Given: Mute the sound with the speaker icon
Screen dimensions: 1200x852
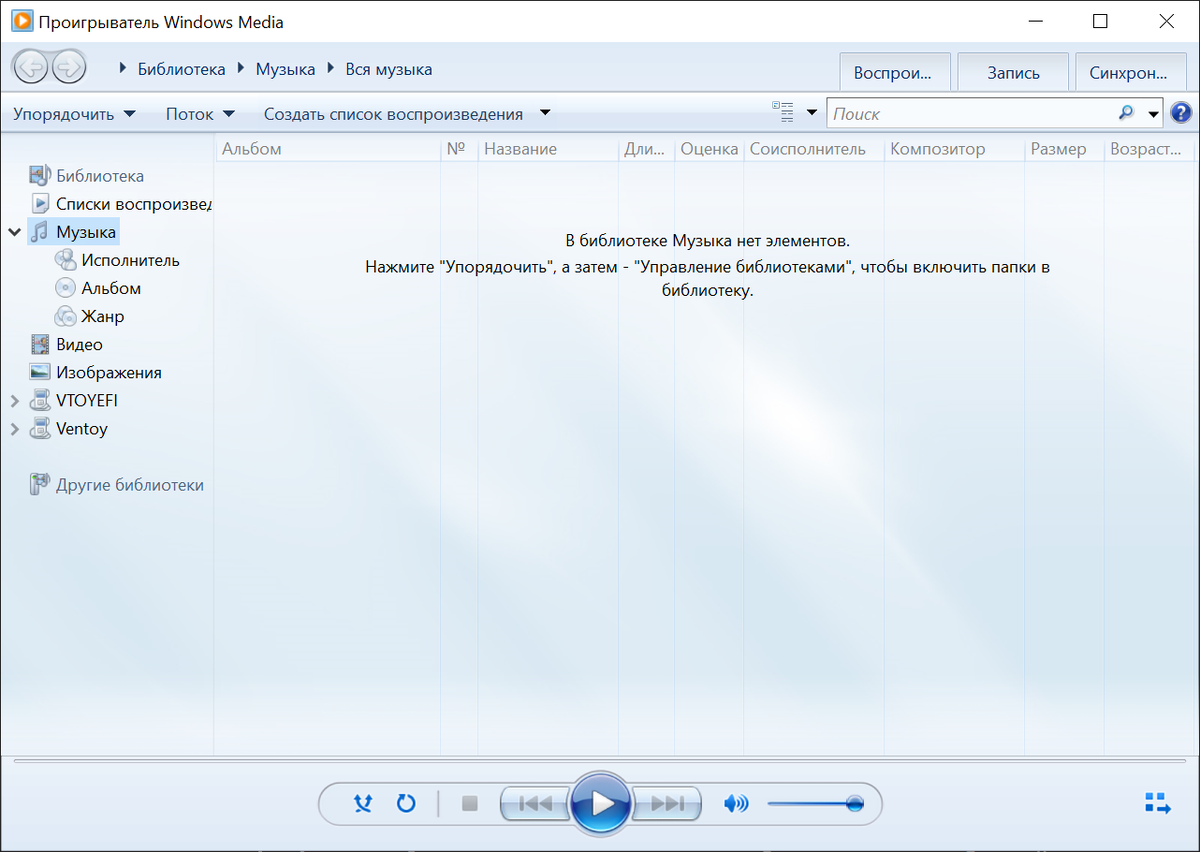Looking at the screenshot, I should (x=736, y=803).
